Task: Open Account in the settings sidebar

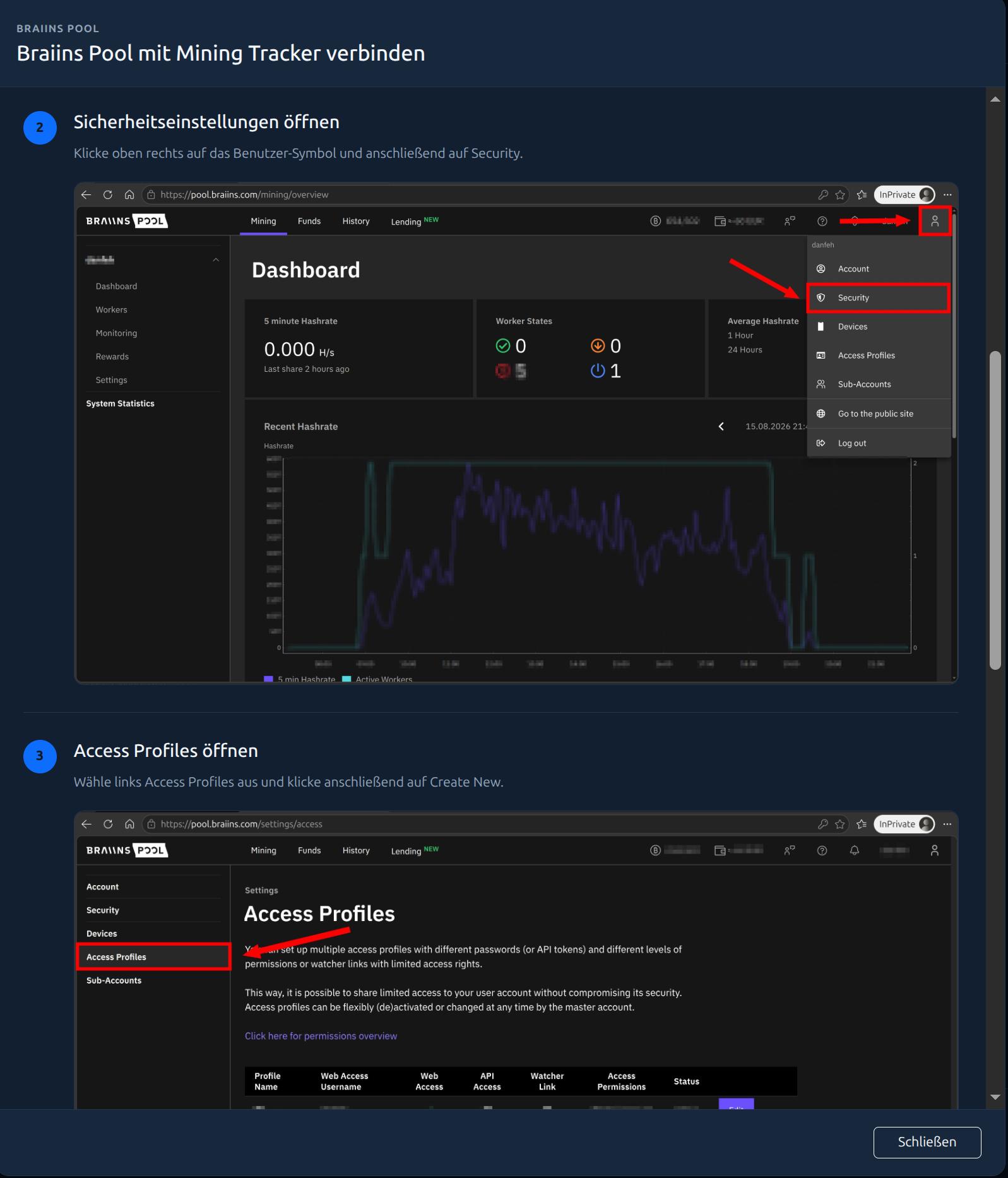Action: [102, 887]
